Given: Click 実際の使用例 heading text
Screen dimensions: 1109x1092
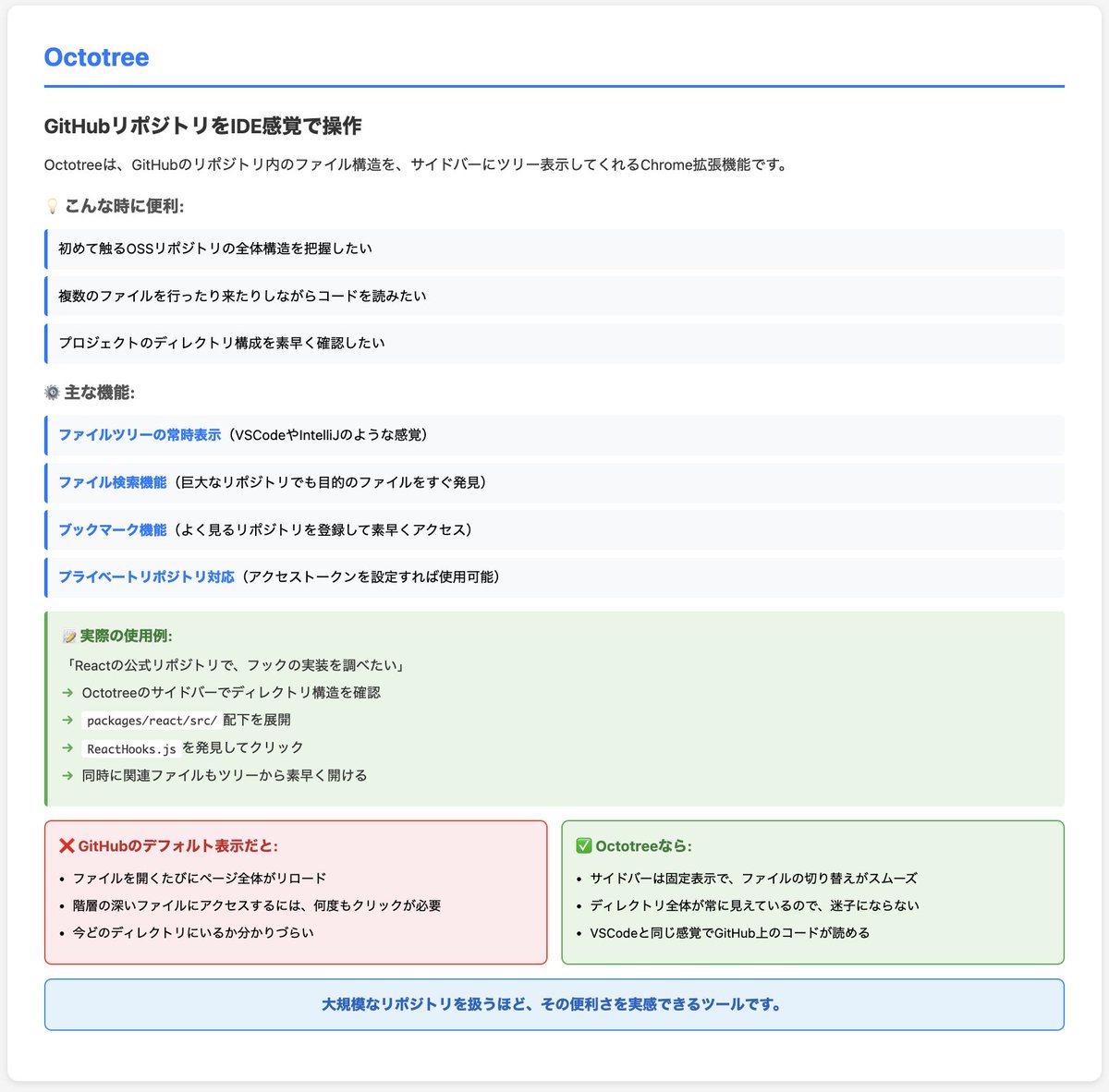Looking at the screenshot, I should coord(126,637).
